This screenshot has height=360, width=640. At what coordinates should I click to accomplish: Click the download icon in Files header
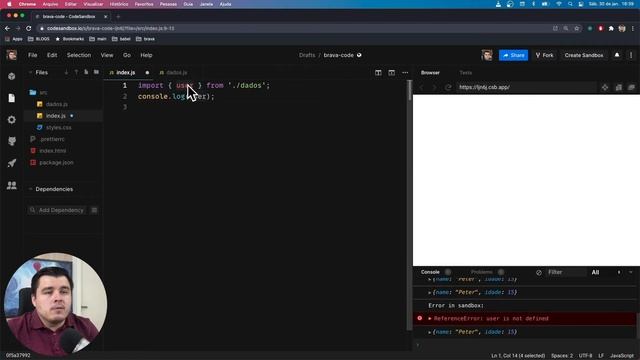pyautogui.click(x=66, y=72)
